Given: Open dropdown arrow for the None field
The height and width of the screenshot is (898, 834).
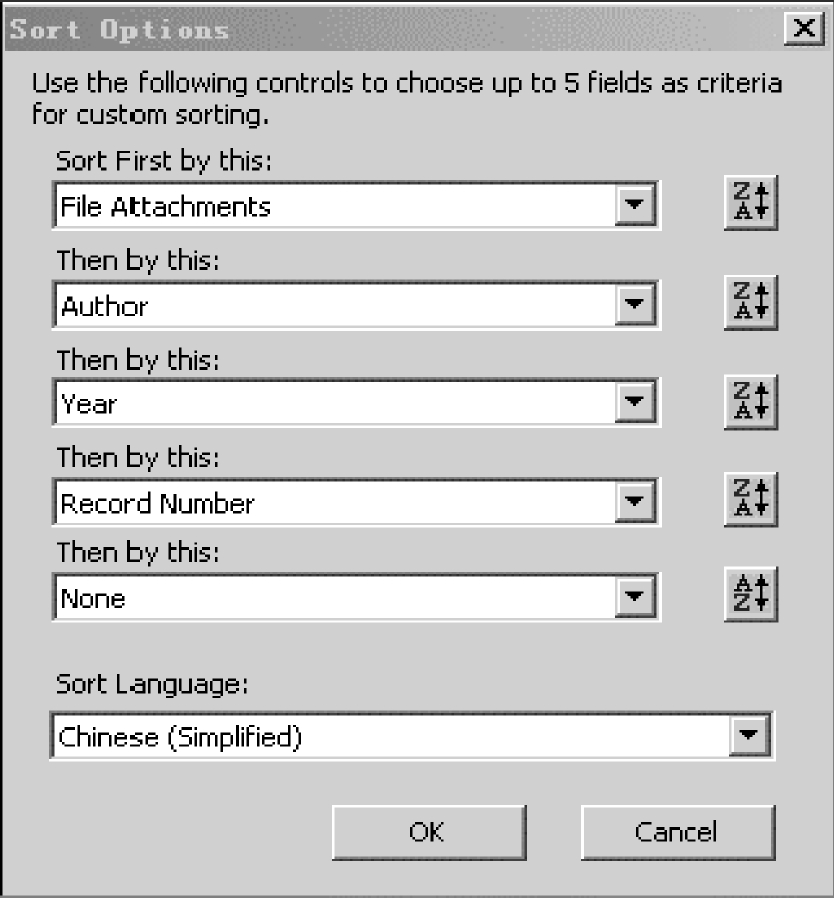Looking at the screenshot, I should tap(634, 598).
